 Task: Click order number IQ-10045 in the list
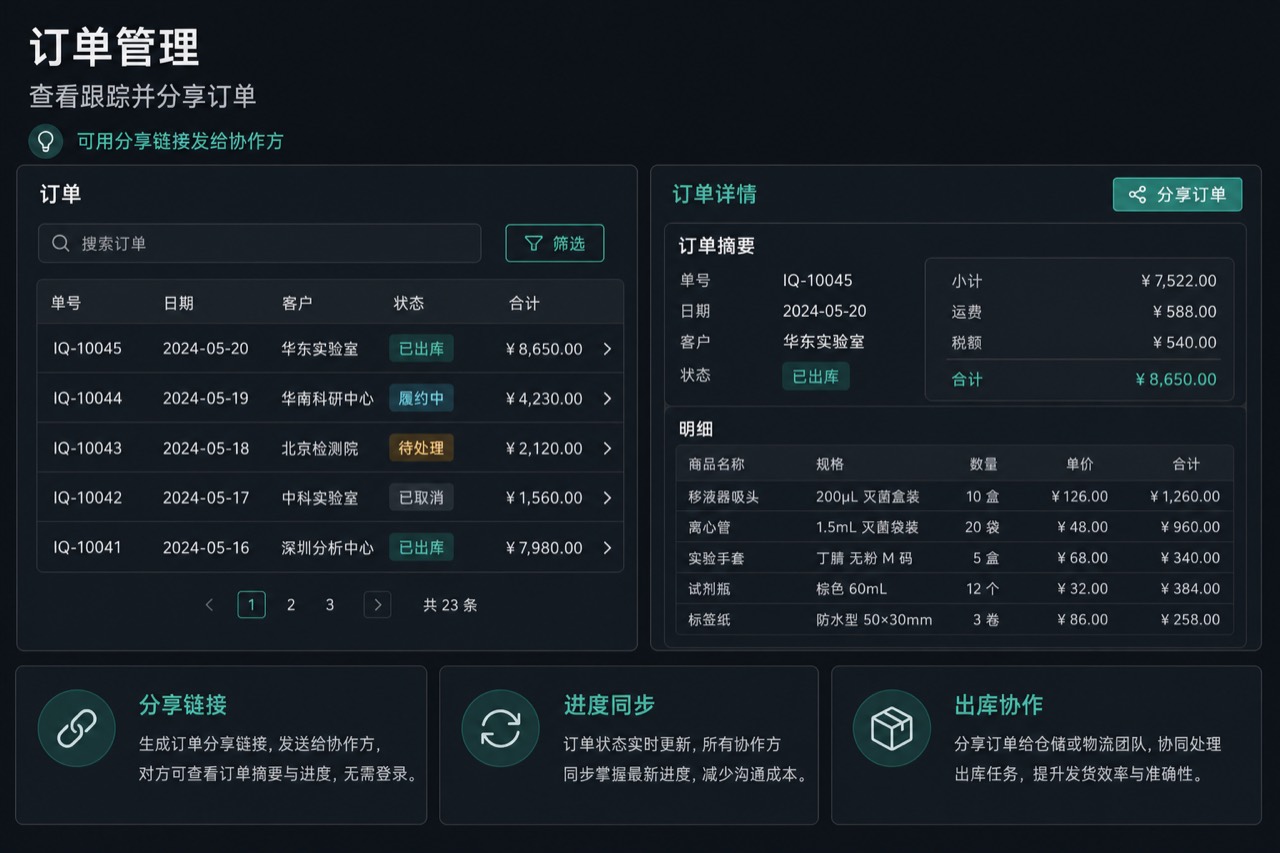click(88, 349)
